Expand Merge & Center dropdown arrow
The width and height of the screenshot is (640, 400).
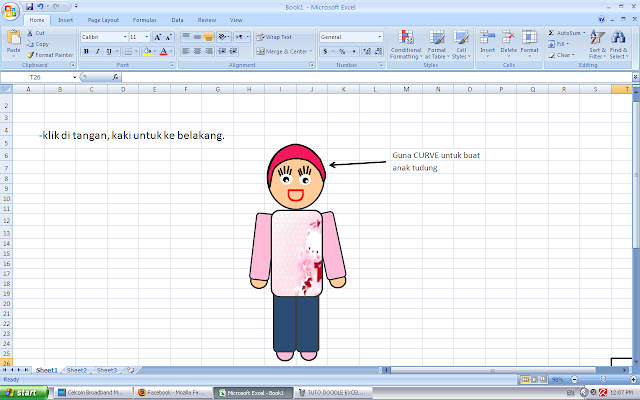coord(311,51)
